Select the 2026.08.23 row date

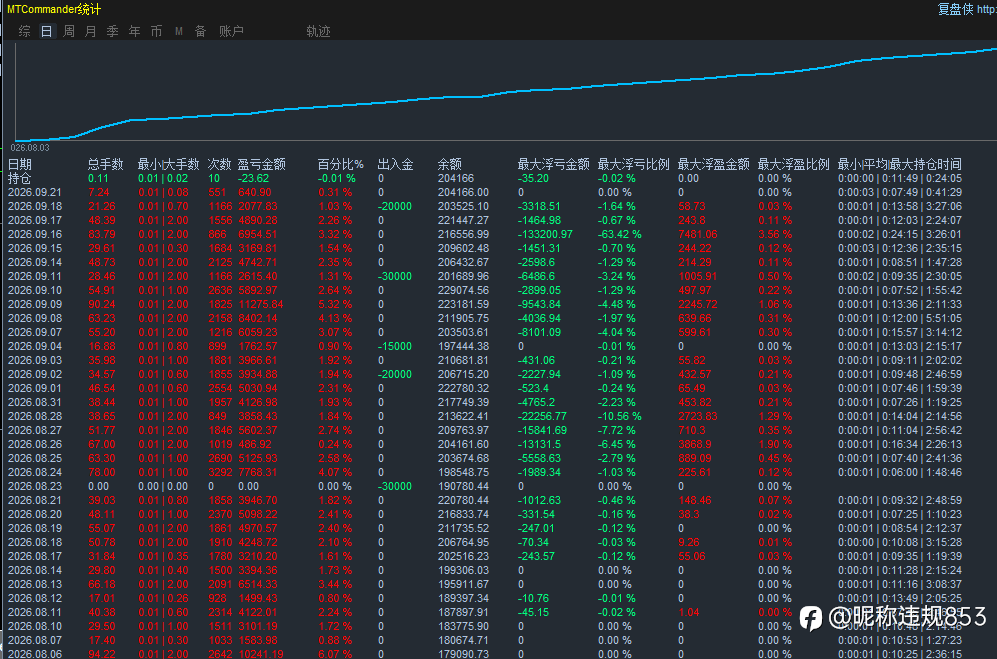pos(35,486)
